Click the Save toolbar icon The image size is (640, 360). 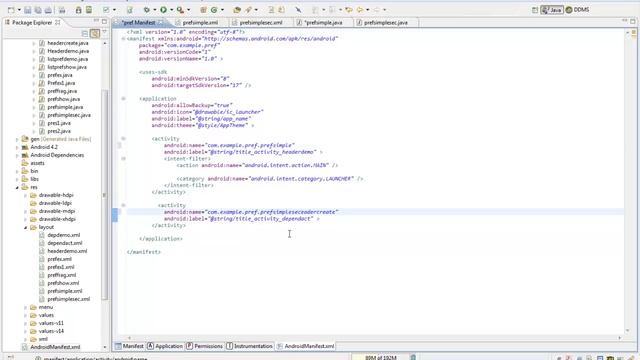click(x=28, y=10)
